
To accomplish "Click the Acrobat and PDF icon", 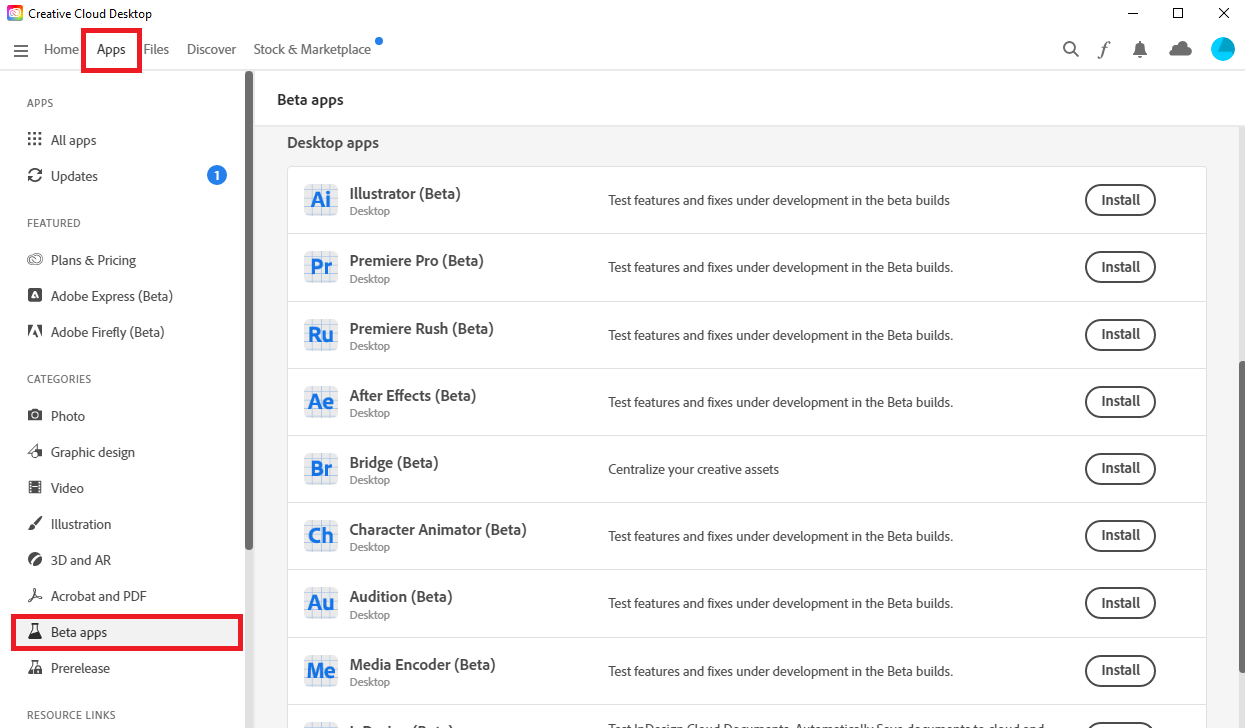I will coord(35,596).
